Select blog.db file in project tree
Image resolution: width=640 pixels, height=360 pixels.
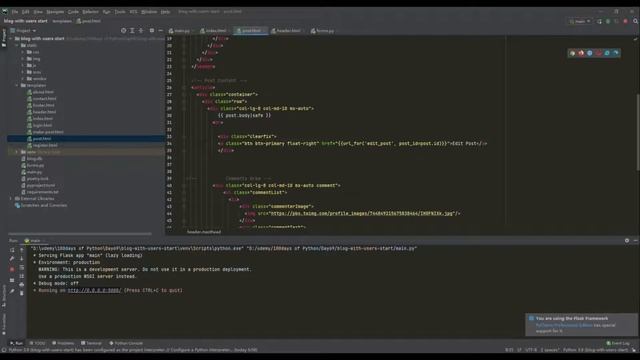(32, 158)
